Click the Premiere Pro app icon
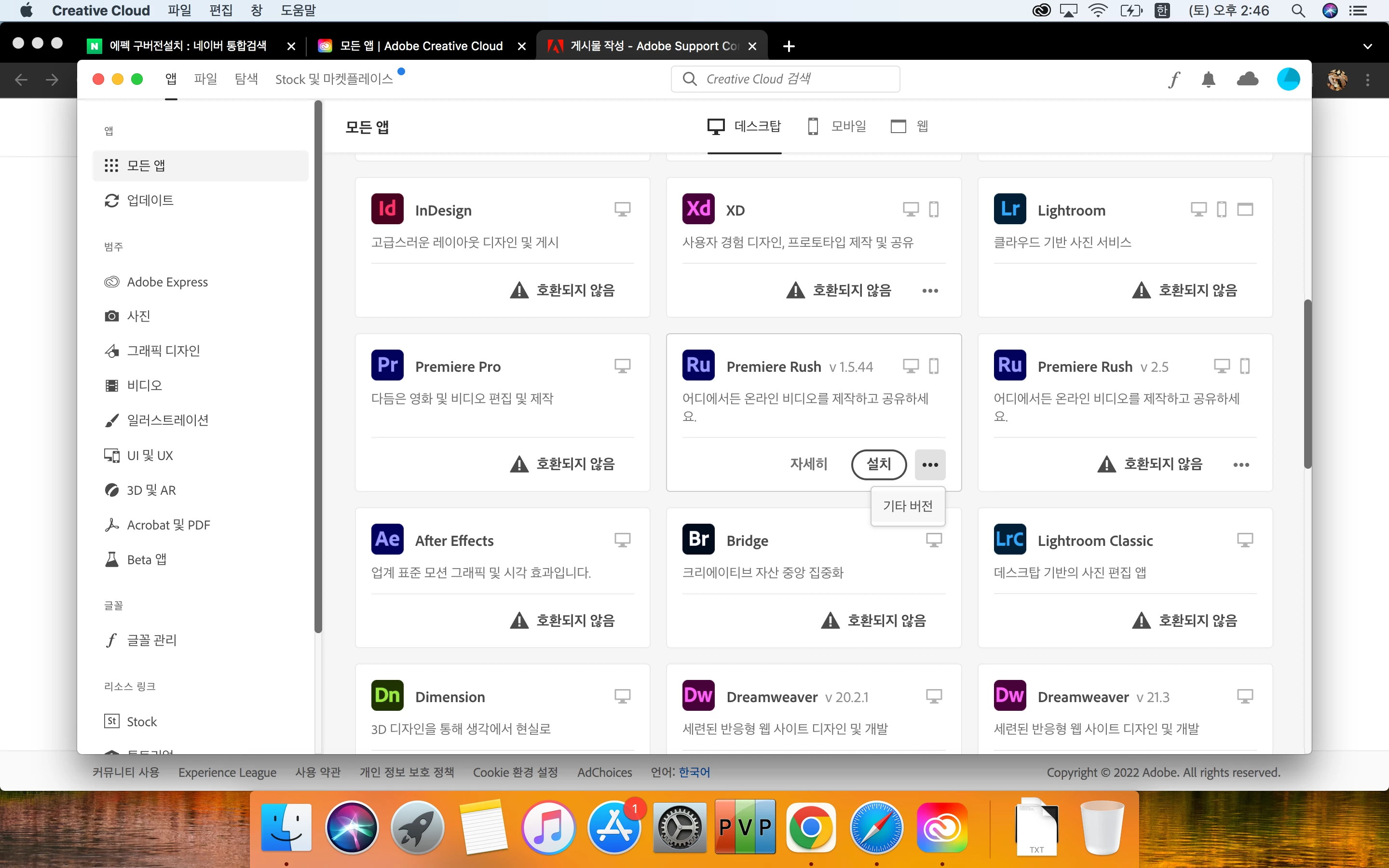This screenshot has width=1389, height=868. [387, 365]
